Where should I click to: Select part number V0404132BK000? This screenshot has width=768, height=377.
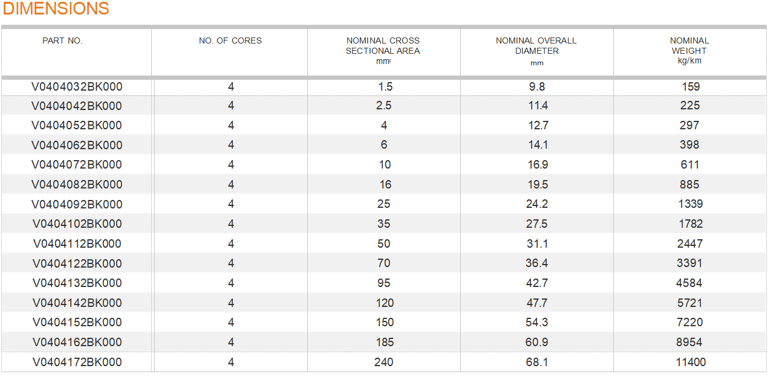pyautogui.click(x=77, y=283)
